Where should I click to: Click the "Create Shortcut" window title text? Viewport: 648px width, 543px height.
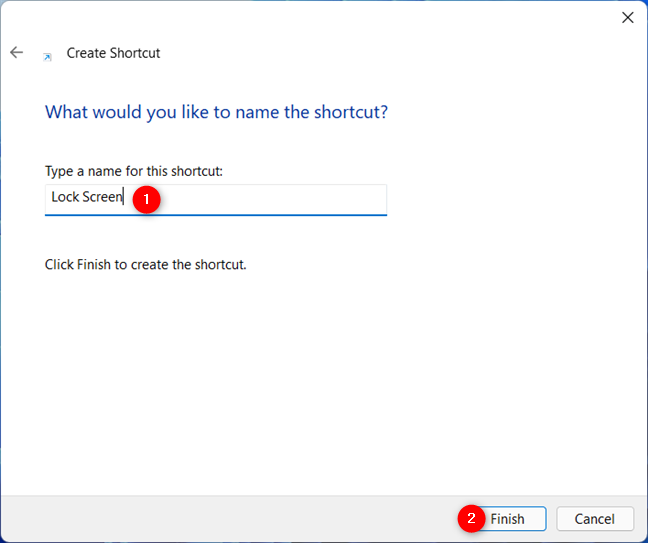(x=113, y=53)
